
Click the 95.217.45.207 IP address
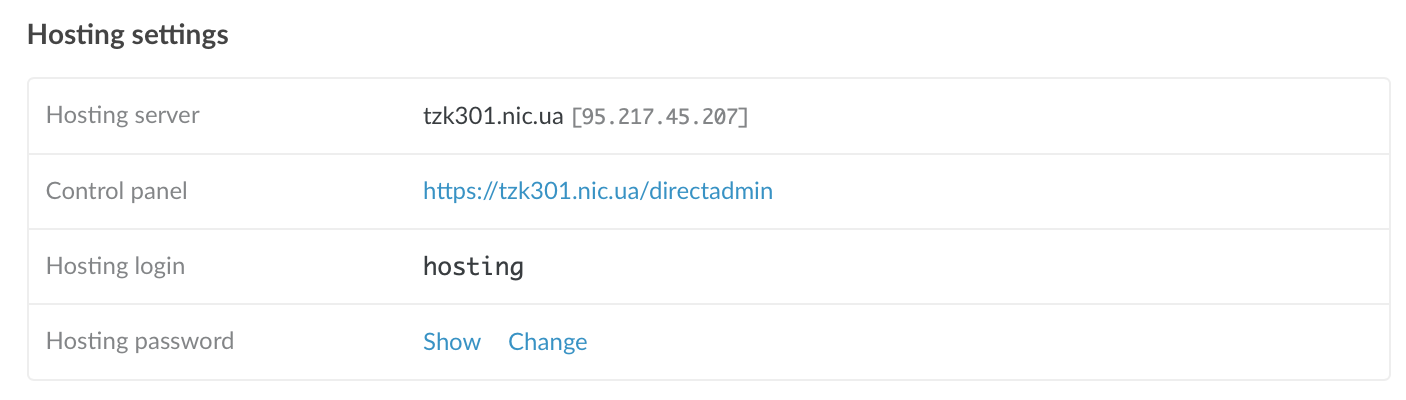(659, 117)
